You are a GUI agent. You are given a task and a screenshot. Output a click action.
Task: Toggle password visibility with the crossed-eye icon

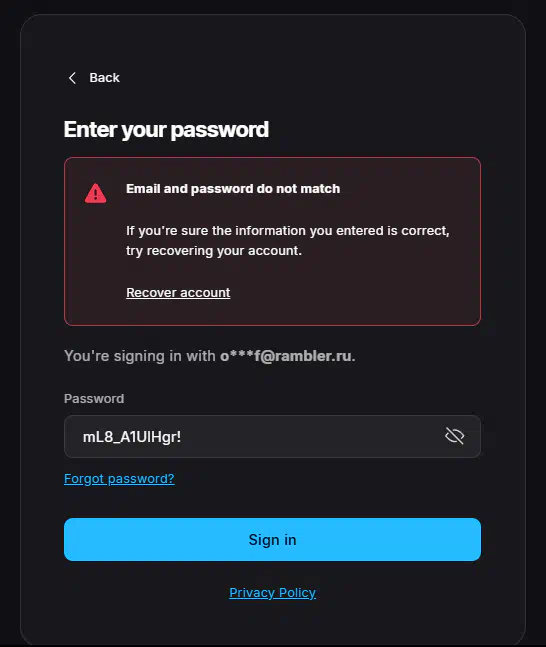click(455, 436)
